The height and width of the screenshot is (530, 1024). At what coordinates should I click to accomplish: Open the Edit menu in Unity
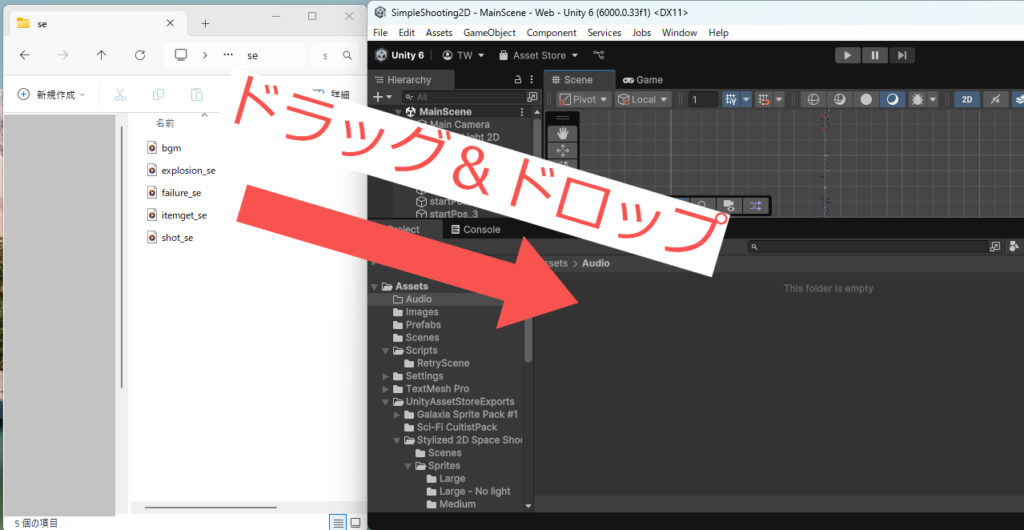406,33
